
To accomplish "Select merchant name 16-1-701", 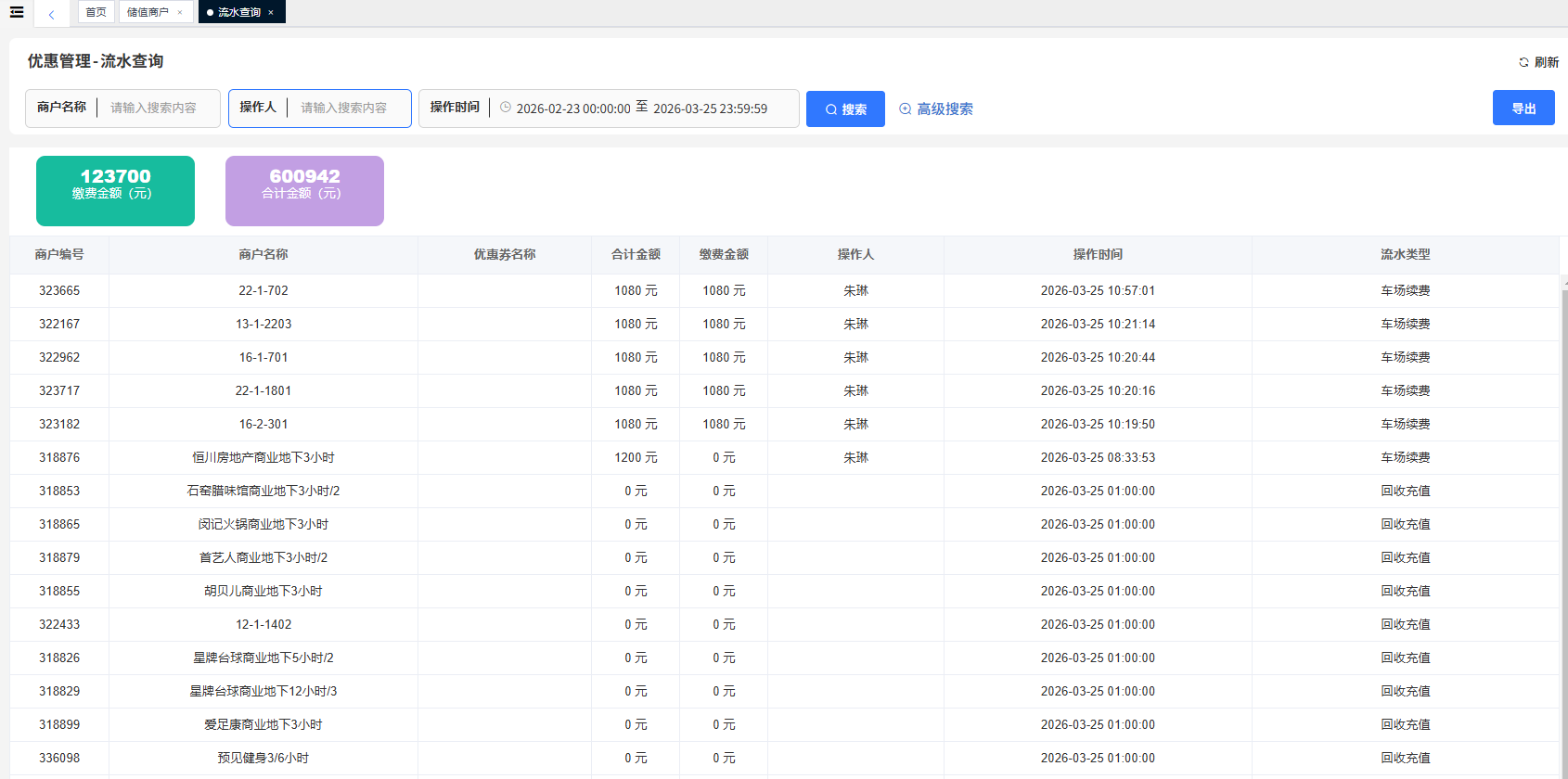I will (x=263, y=357).
